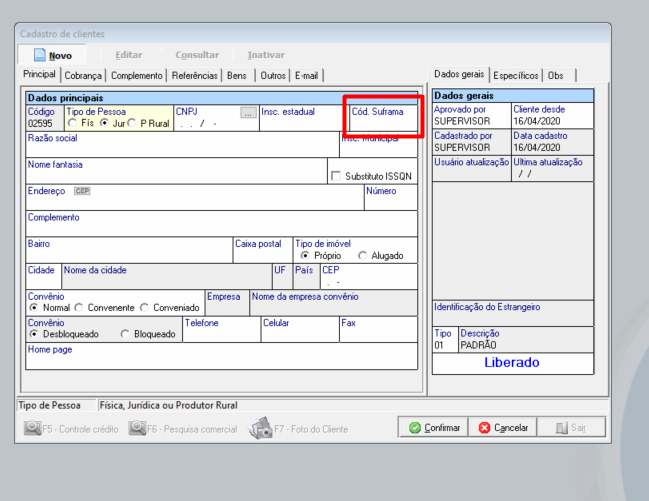Click the CEP search icon beside Endereço

pyautogui.click(x=82, y=191)
